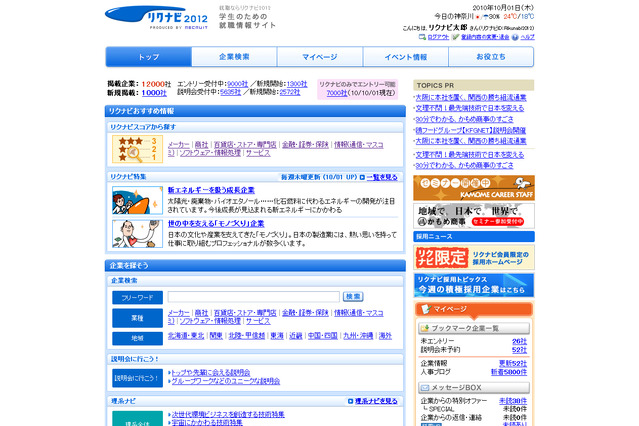Open the メッセージBOX button

474,388
